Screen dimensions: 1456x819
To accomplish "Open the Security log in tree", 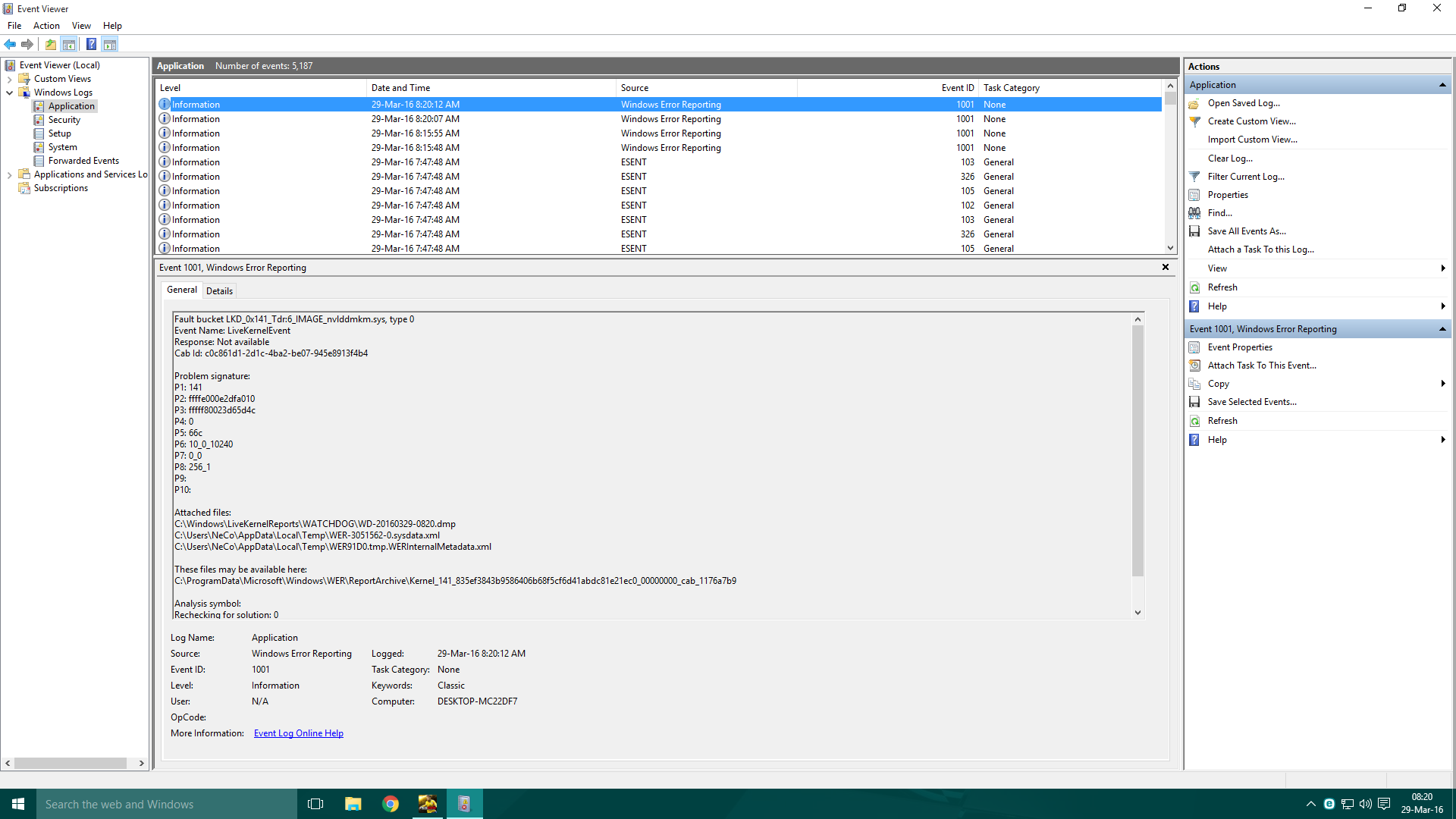I will click(64, 120).
